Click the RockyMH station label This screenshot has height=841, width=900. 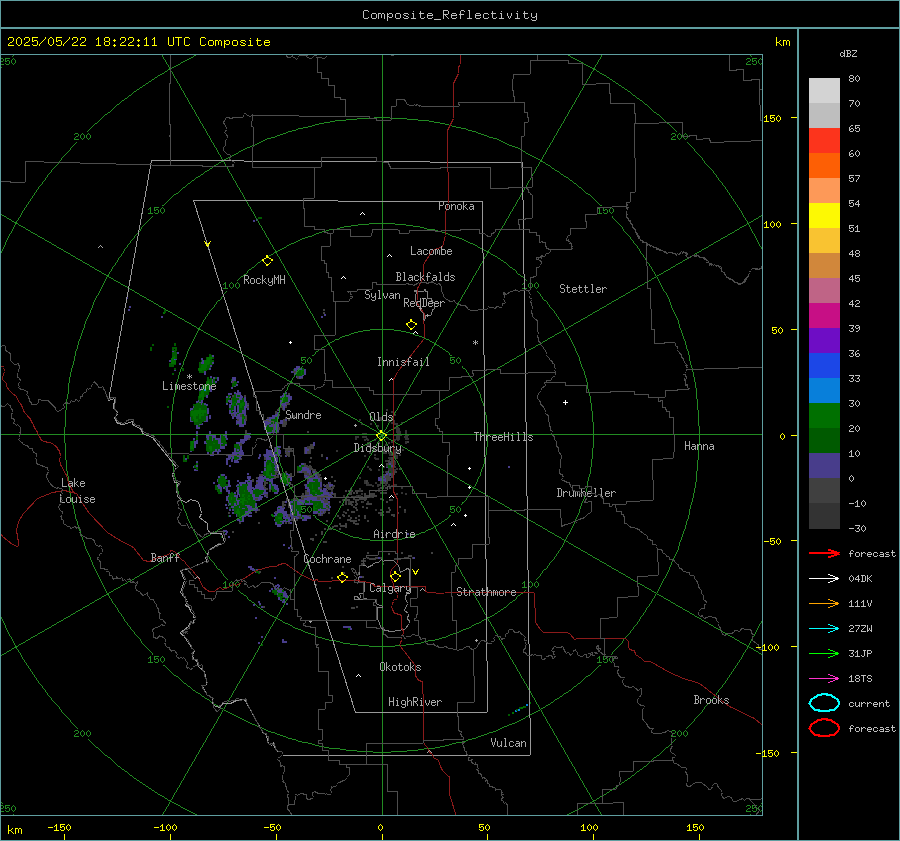(264, 280)
